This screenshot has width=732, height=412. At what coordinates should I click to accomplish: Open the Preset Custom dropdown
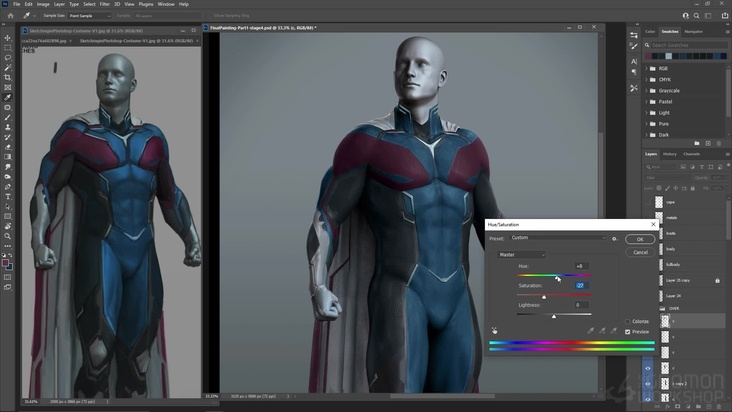point(558,238)
